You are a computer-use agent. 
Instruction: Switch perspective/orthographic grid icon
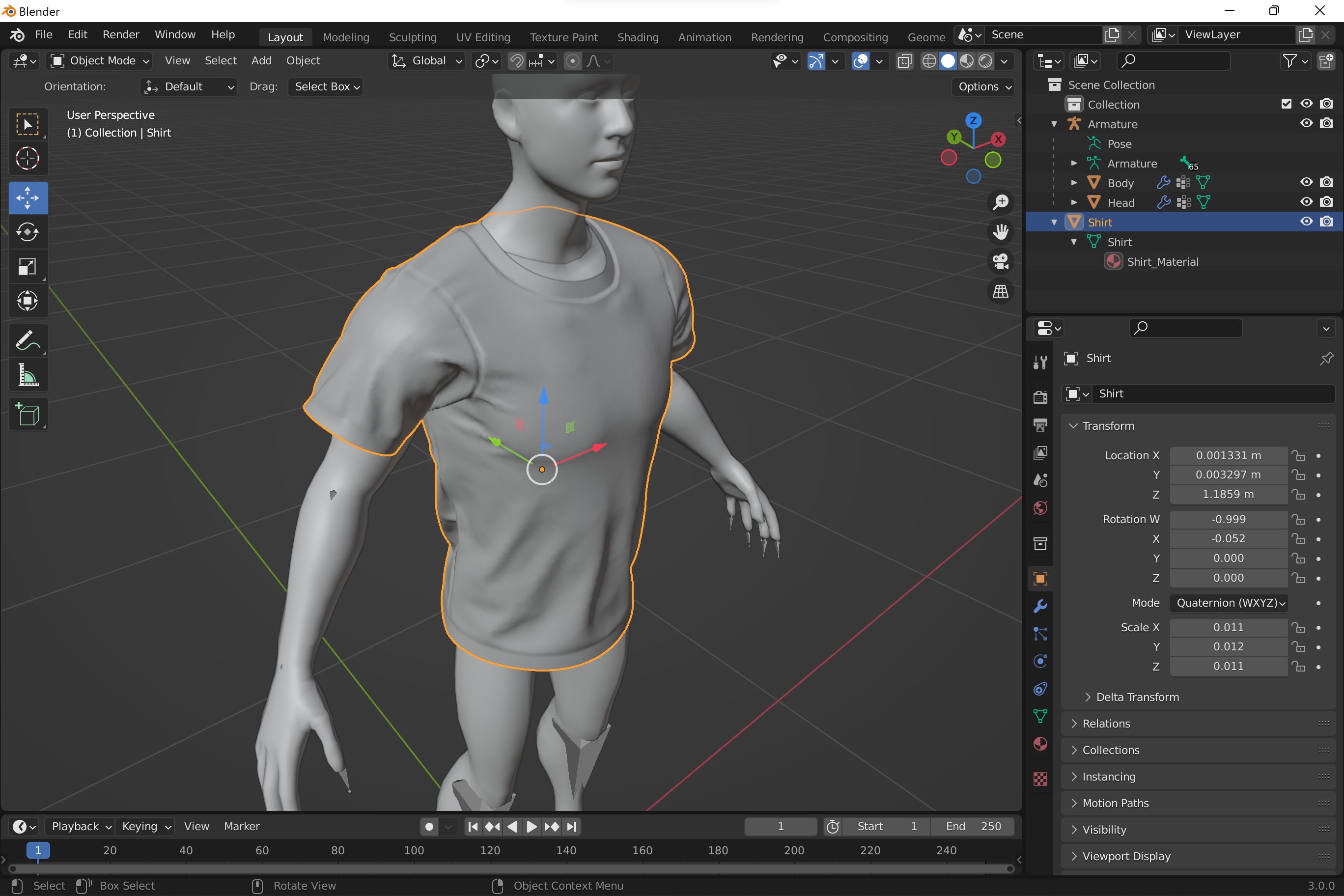coord(1001,291)
